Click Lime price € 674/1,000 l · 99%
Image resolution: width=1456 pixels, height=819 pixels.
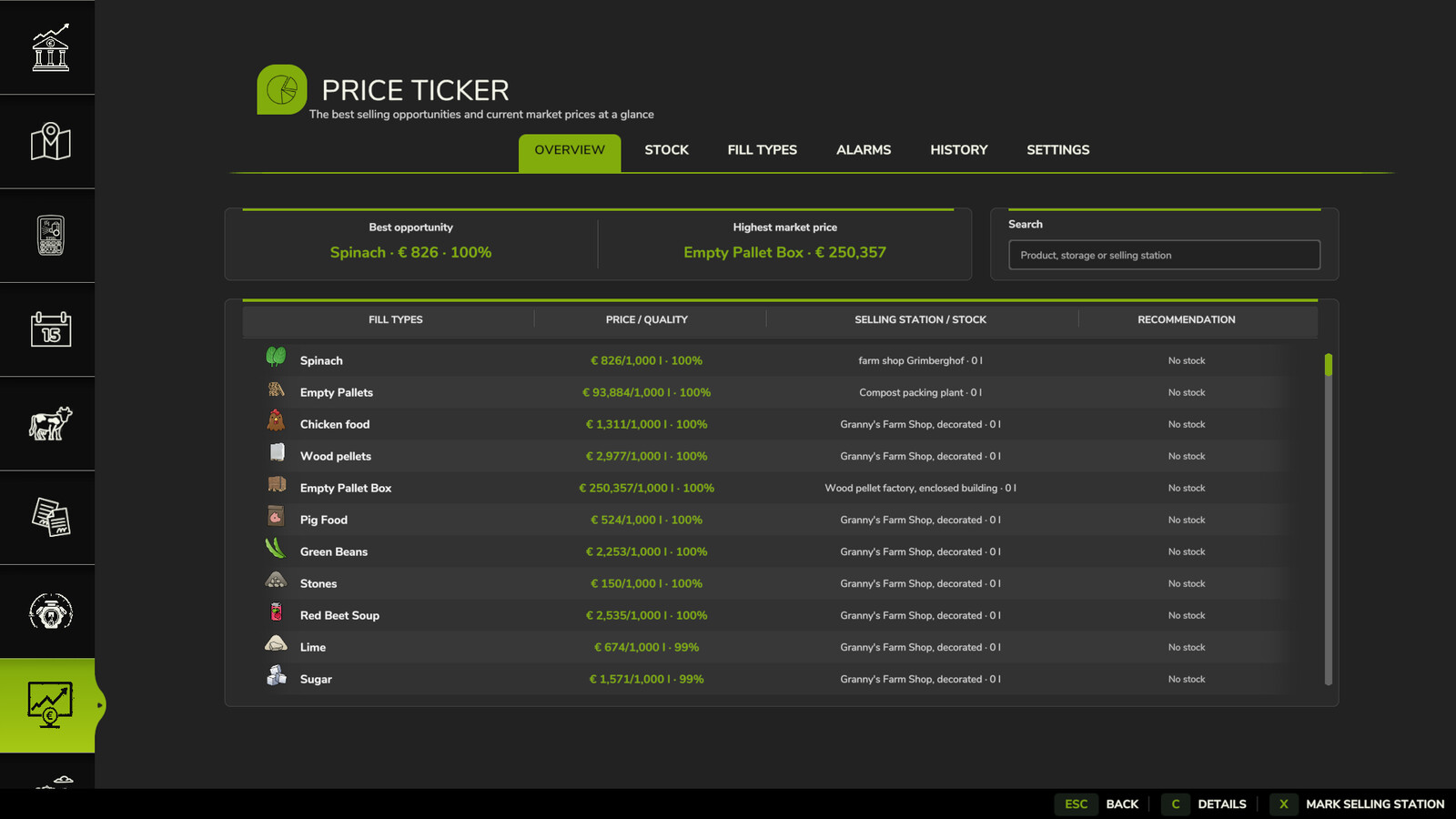tap(647, 647)
